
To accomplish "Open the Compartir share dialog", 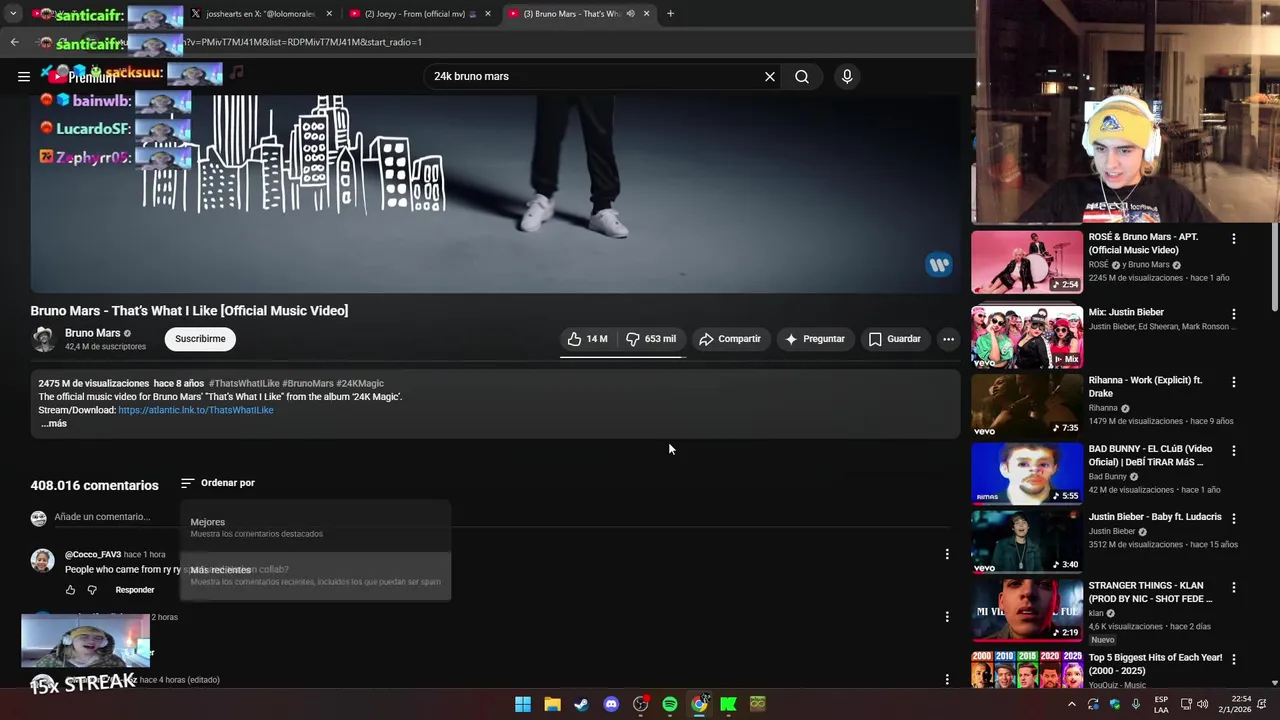I will click(x=730, y=339).
